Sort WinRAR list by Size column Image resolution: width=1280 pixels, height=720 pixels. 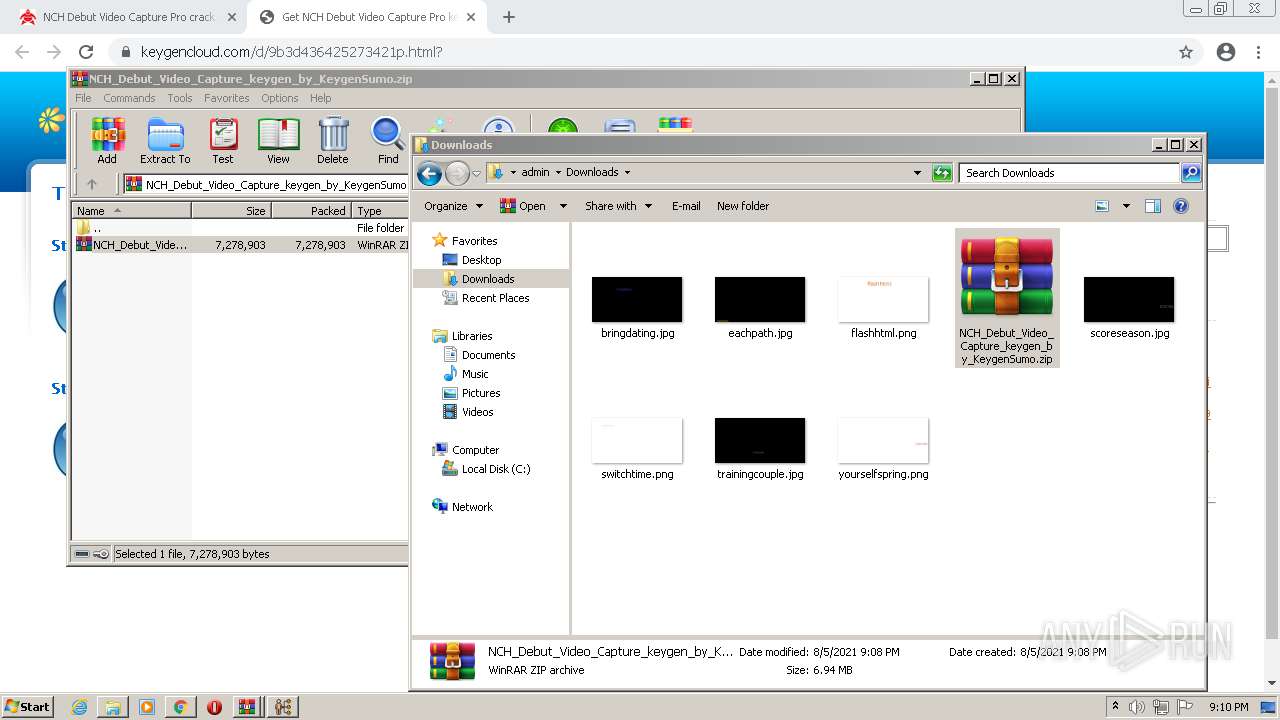(231, 211)
